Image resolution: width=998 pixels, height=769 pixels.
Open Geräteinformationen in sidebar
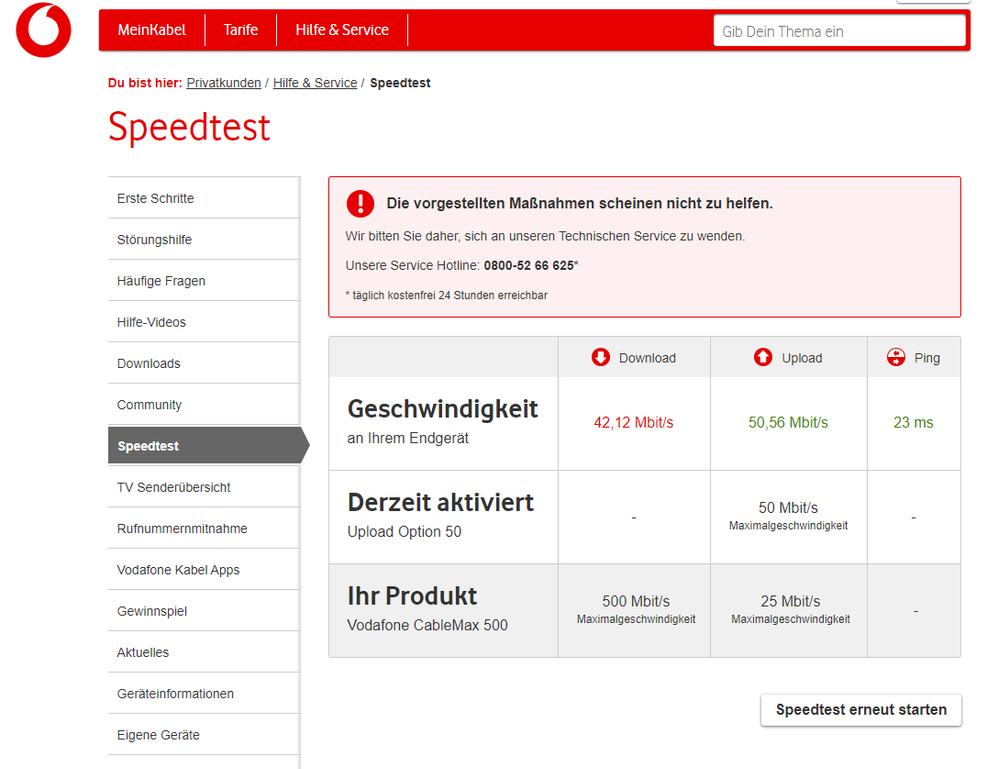[204, 694]
